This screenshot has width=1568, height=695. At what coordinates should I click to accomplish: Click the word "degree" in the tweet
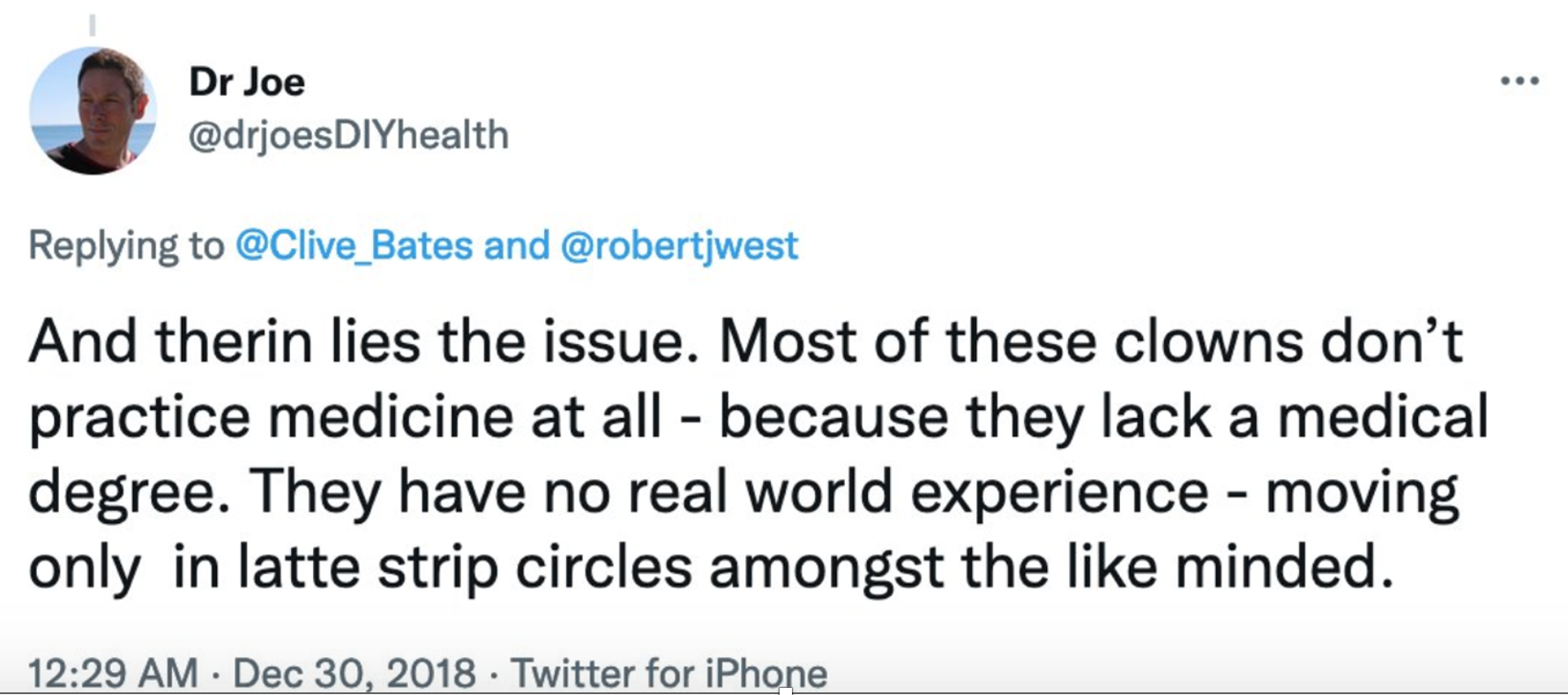click(x=121, y=492)
